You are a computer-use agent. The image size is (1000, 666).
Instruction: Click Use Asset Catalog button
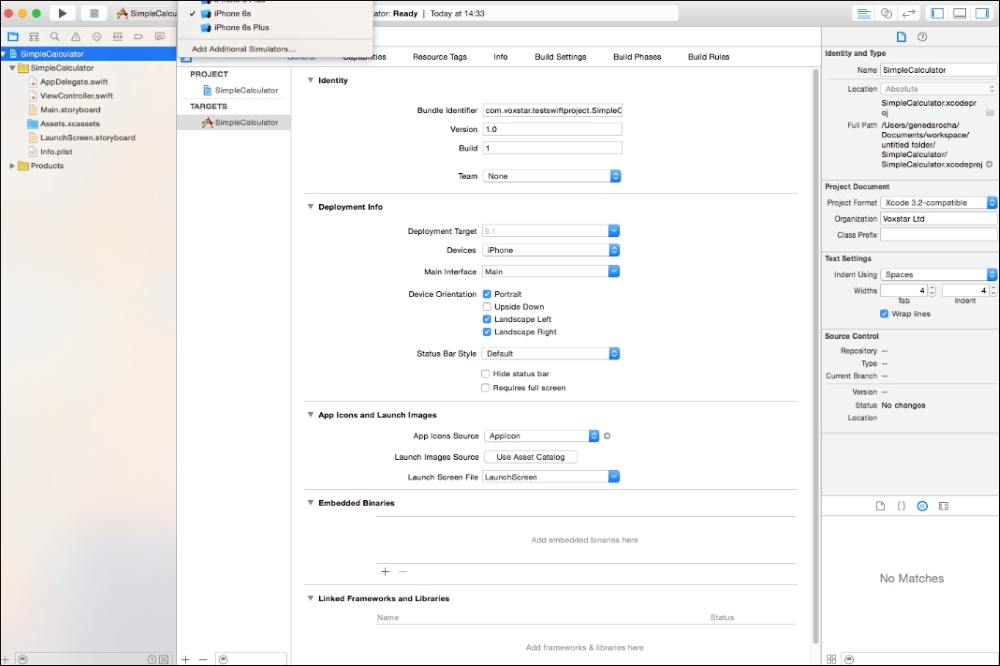(531, 457)
